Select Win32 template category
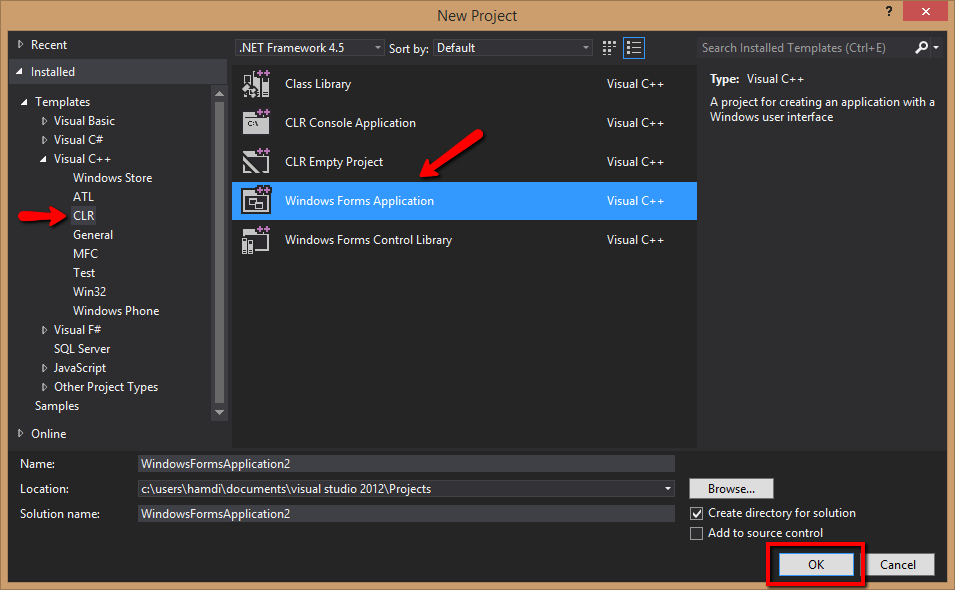The image size is (955, 590). (x=90, y=292)
